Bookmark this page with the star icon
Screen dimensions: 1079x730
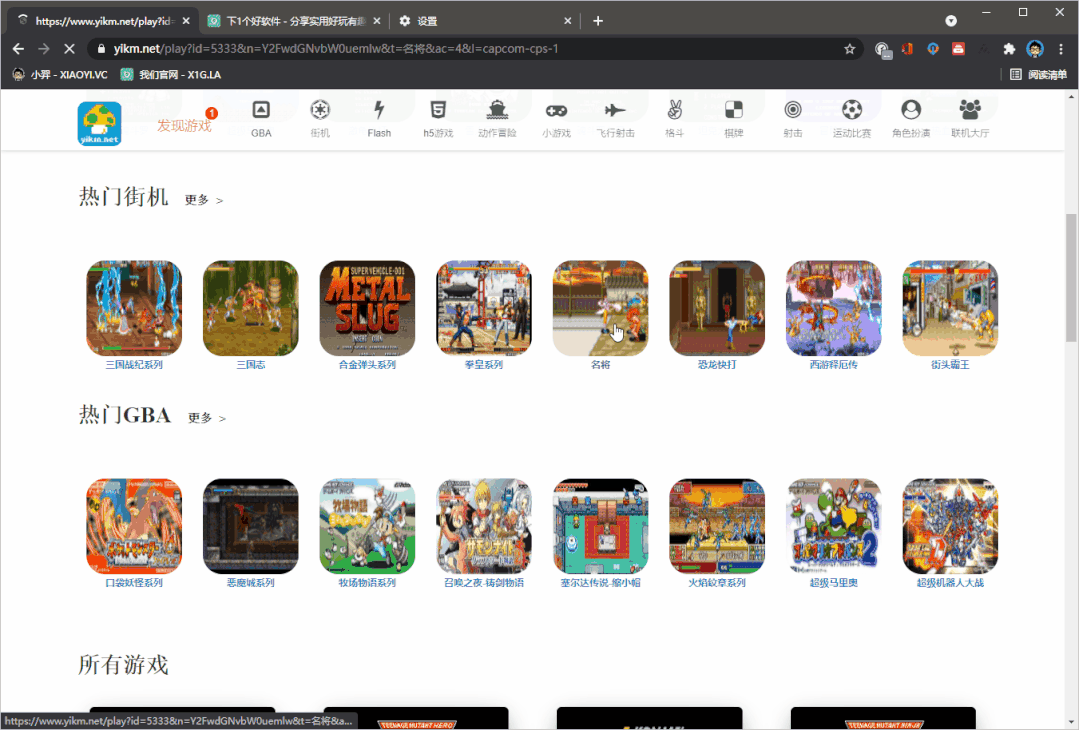click(x=850, y=48)
